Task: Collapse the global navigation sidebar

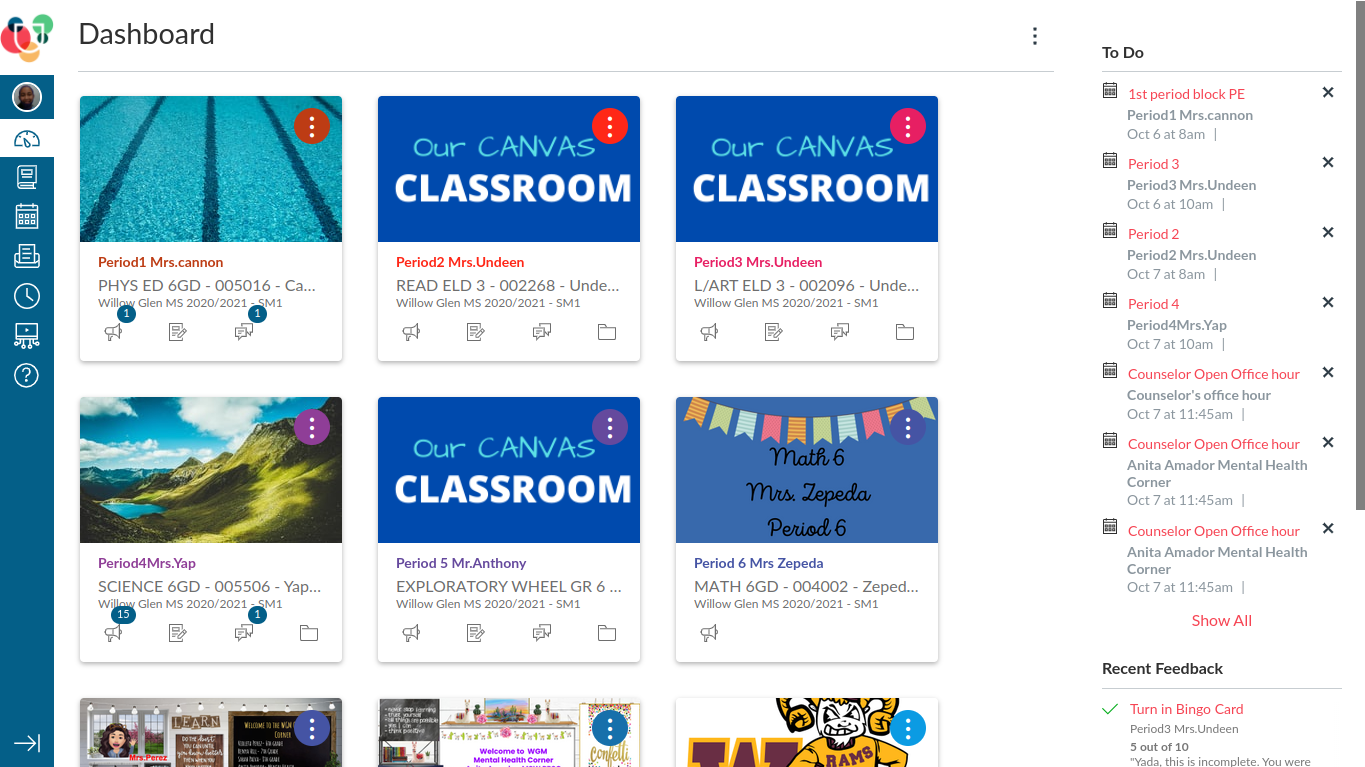Action: (x=27, y=743)
